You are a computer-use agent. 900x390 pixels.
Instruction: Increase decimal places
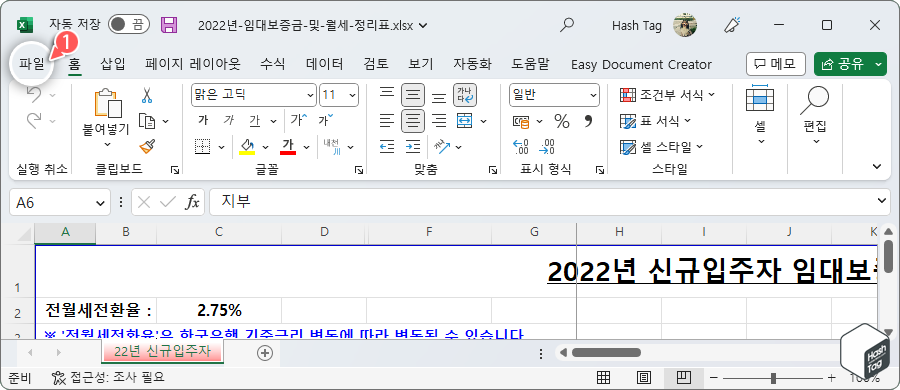521,147
